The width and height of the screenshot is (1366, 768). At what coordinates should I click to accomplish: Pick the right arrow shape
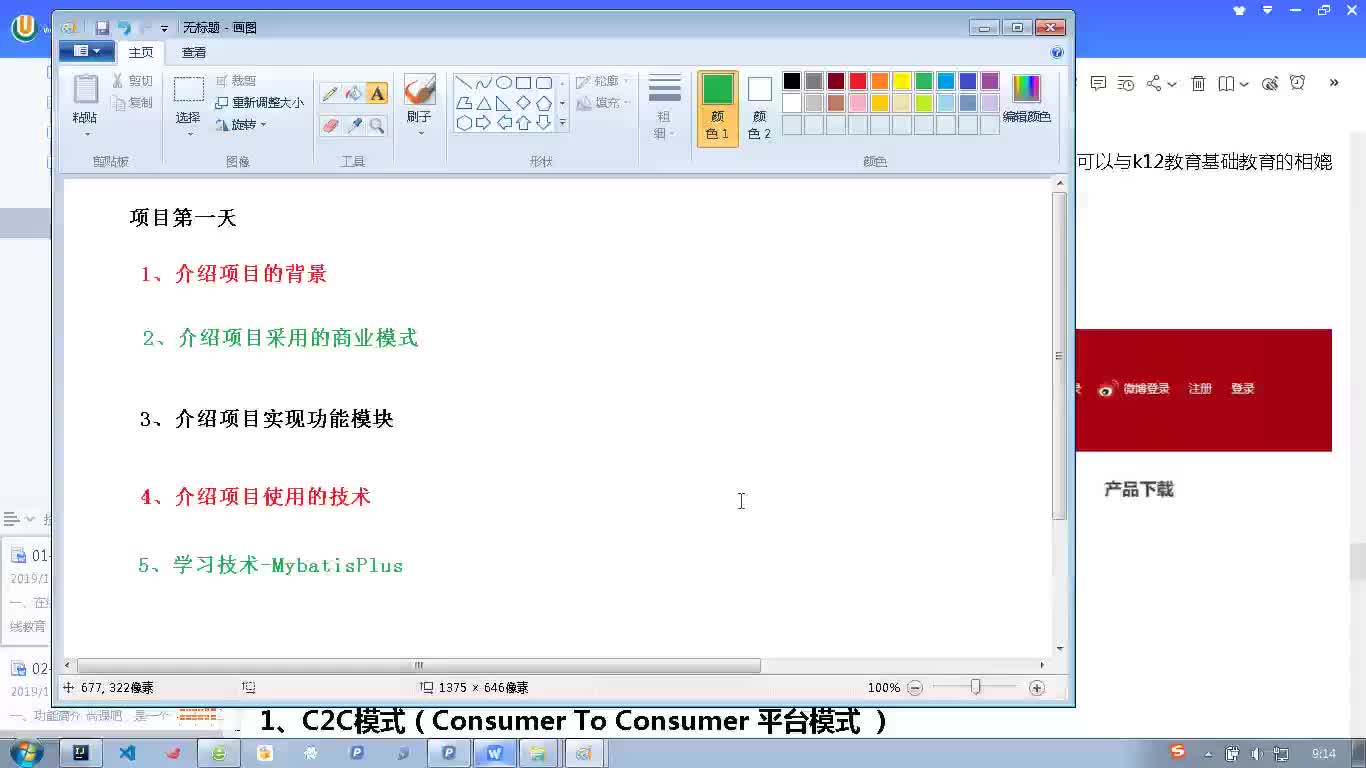pos(484,123)
